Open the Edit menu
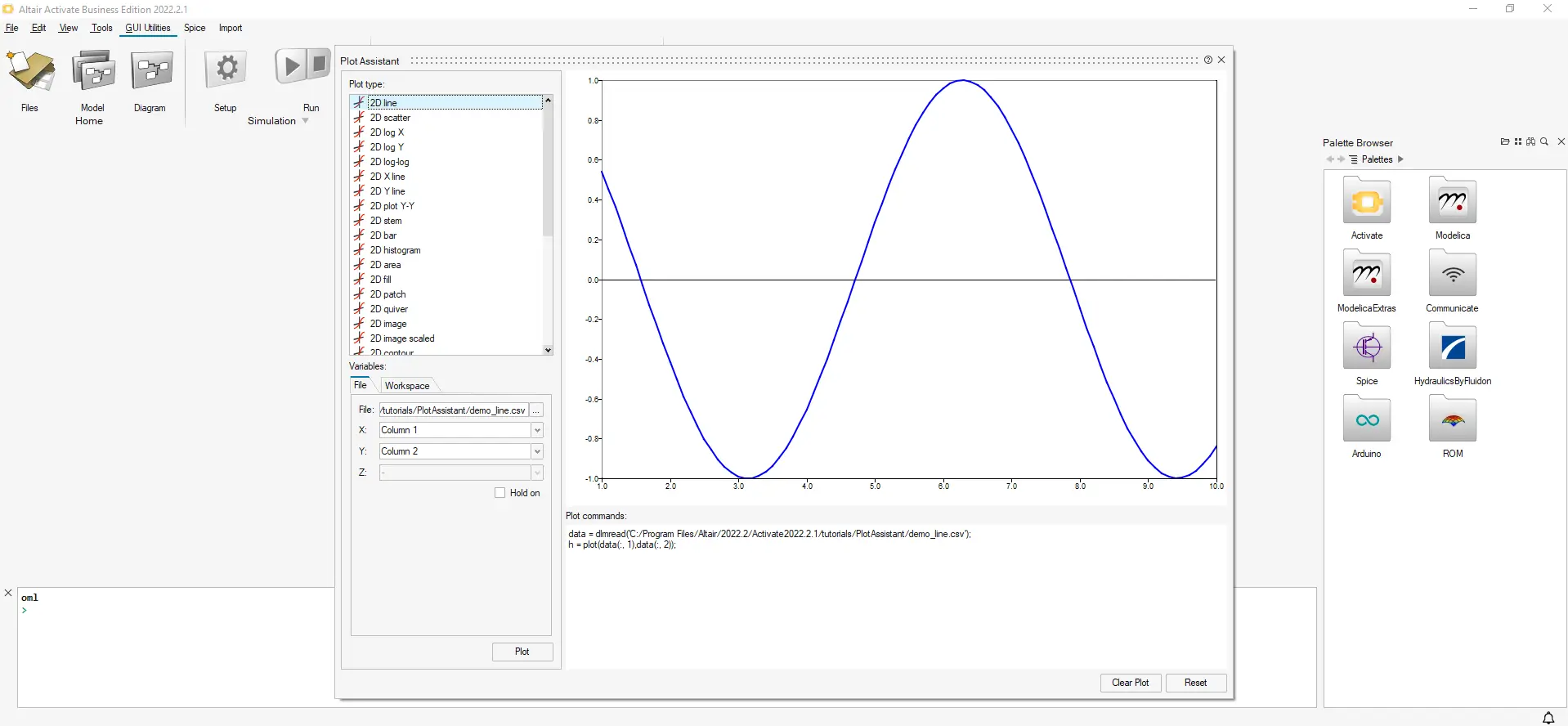Screen dimensions: 1568x726 click(x=38, y=28)
